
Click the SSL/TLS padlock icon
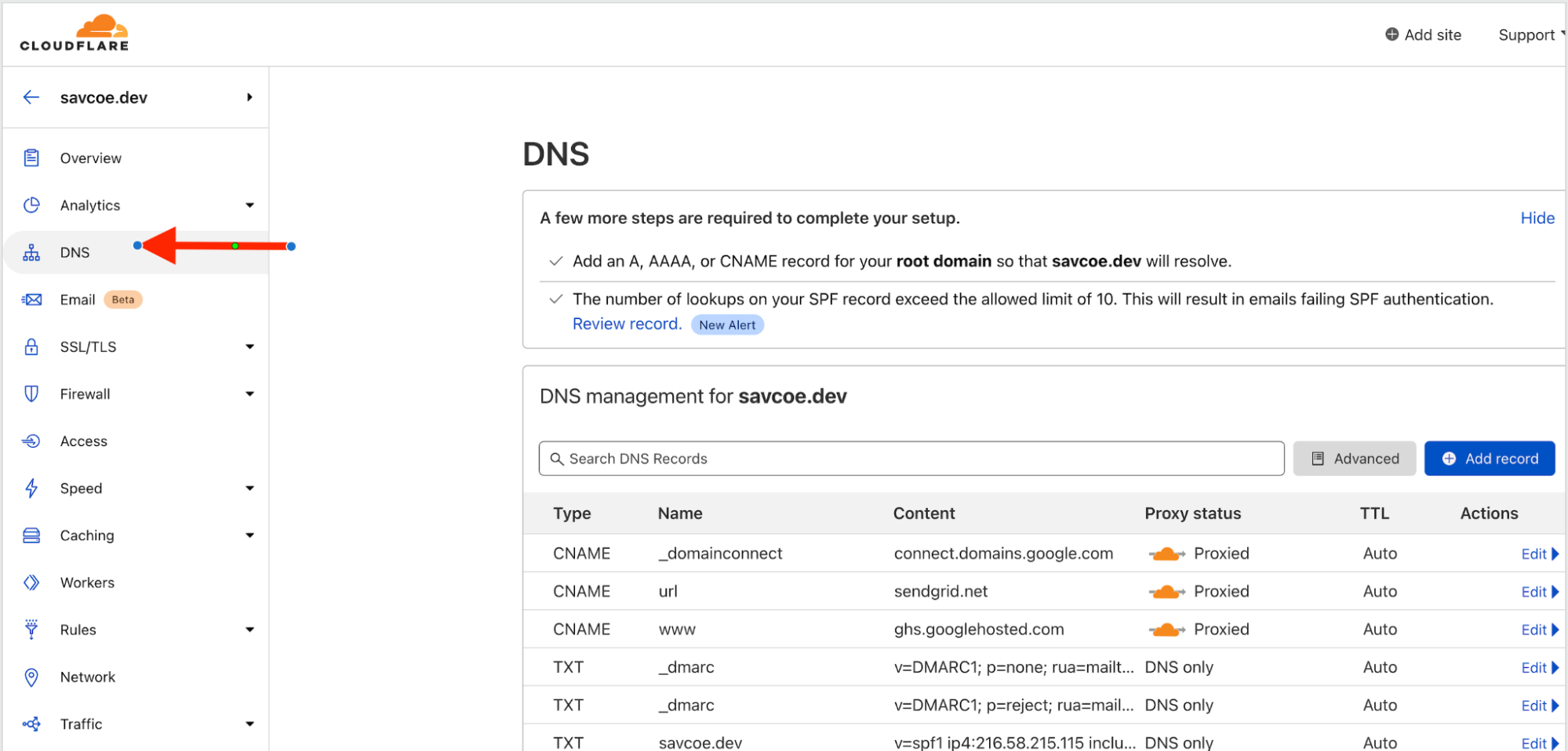(31, 346)
